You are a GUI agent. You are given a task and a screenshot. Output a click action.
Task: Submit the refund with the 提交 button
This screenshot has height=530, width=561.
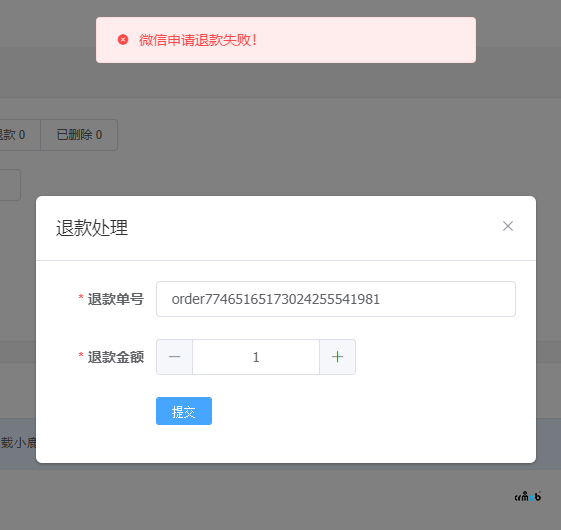coord(184,411)
